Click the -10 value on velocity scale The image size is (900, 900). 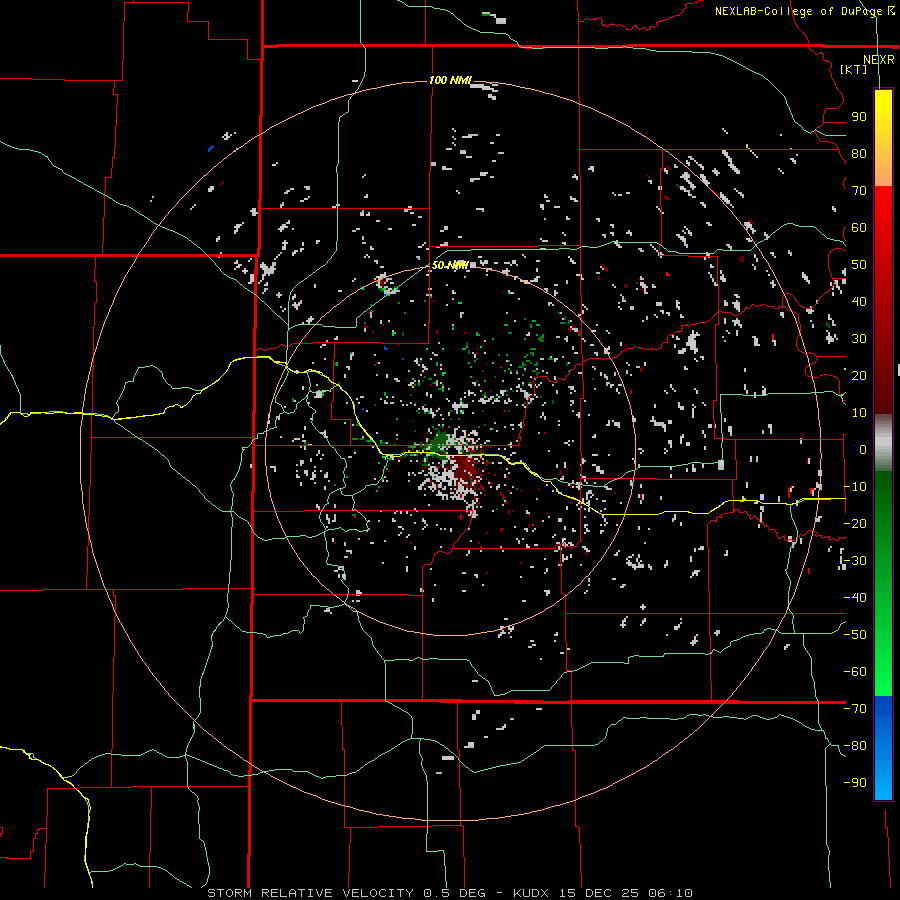(855, 487)
